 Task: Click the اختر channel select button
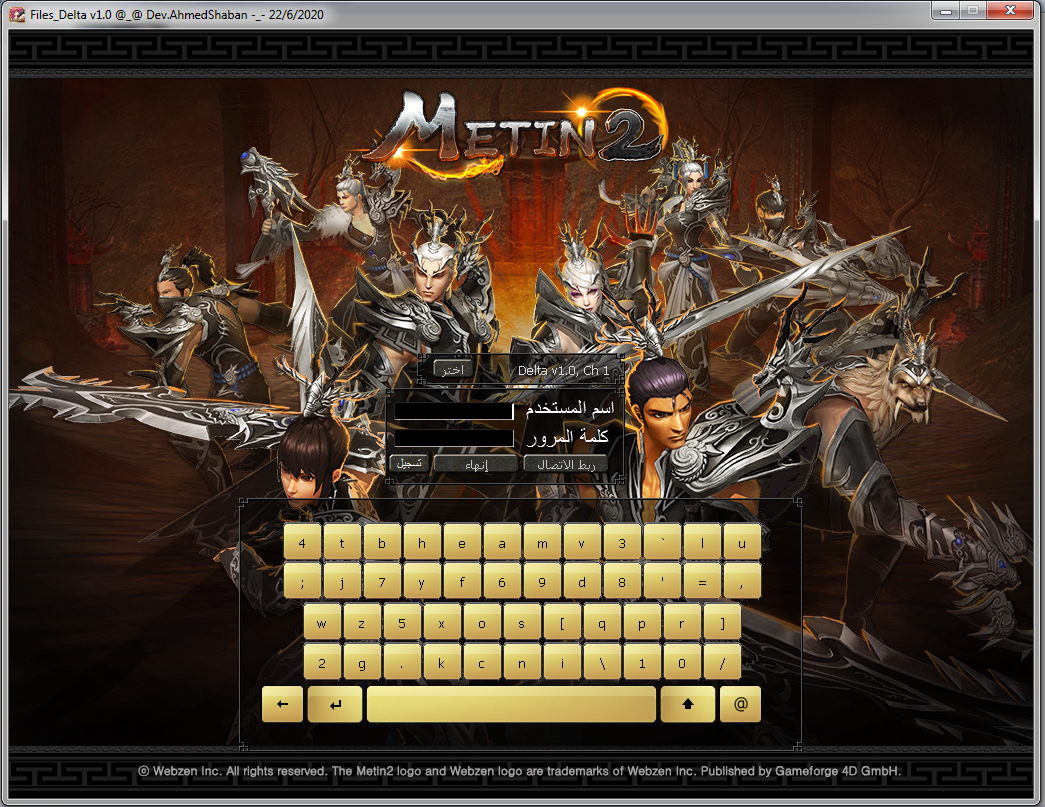(453, 370)
